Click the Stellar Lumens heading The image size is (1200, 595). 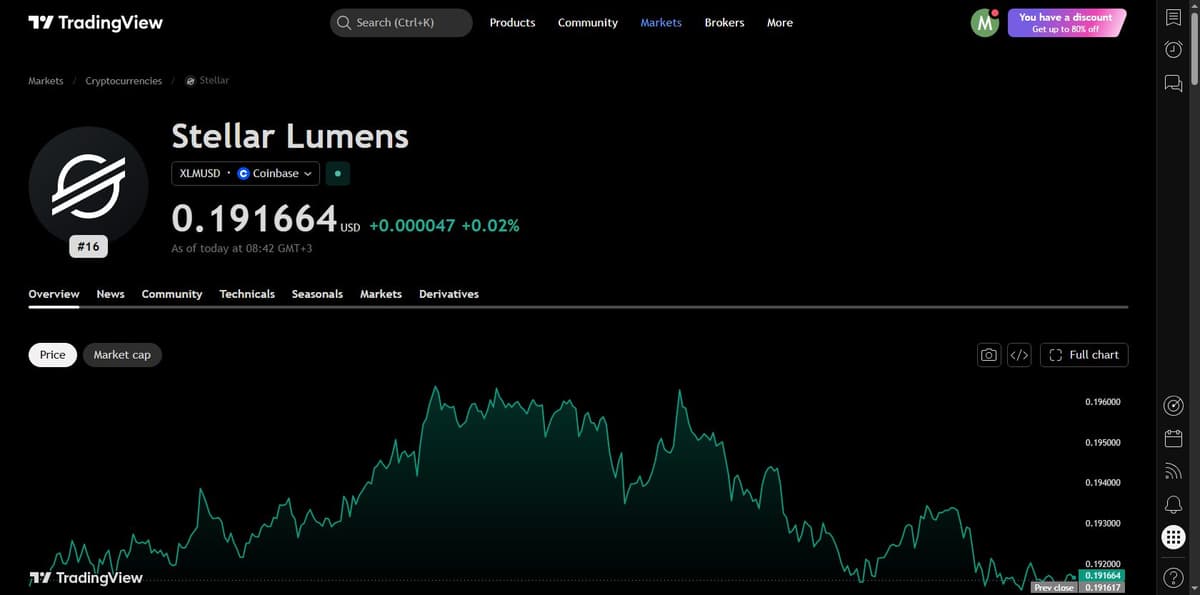[290, 135]
